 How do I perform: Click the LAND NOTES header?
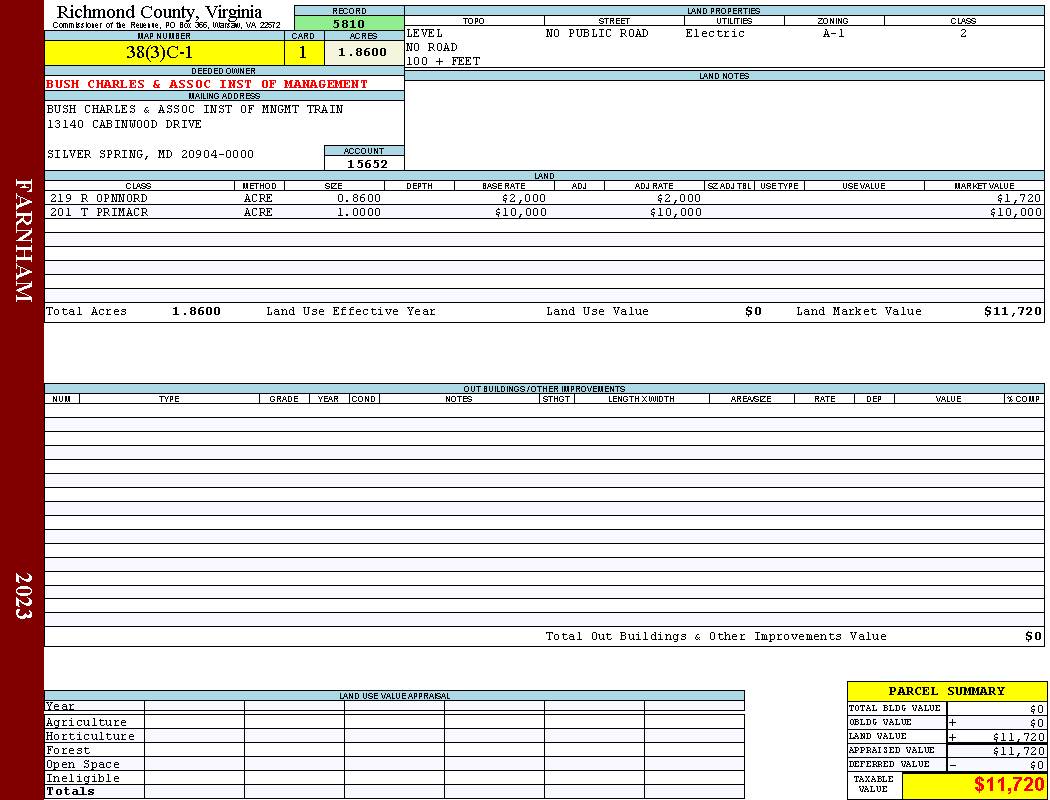click(x=724, y=76)
